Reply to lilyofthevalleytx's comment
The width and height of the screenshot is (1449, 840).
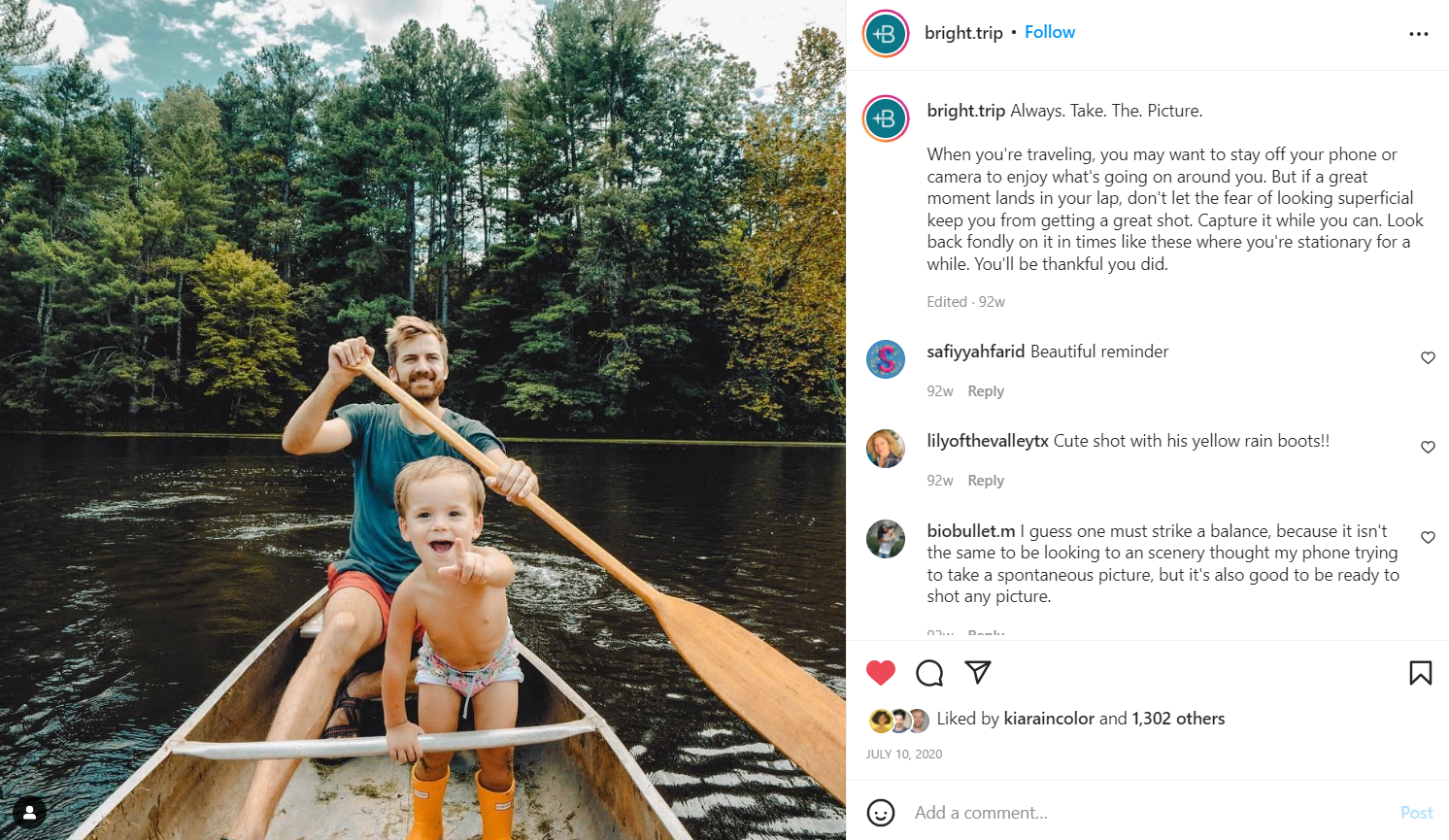point(986,481)
